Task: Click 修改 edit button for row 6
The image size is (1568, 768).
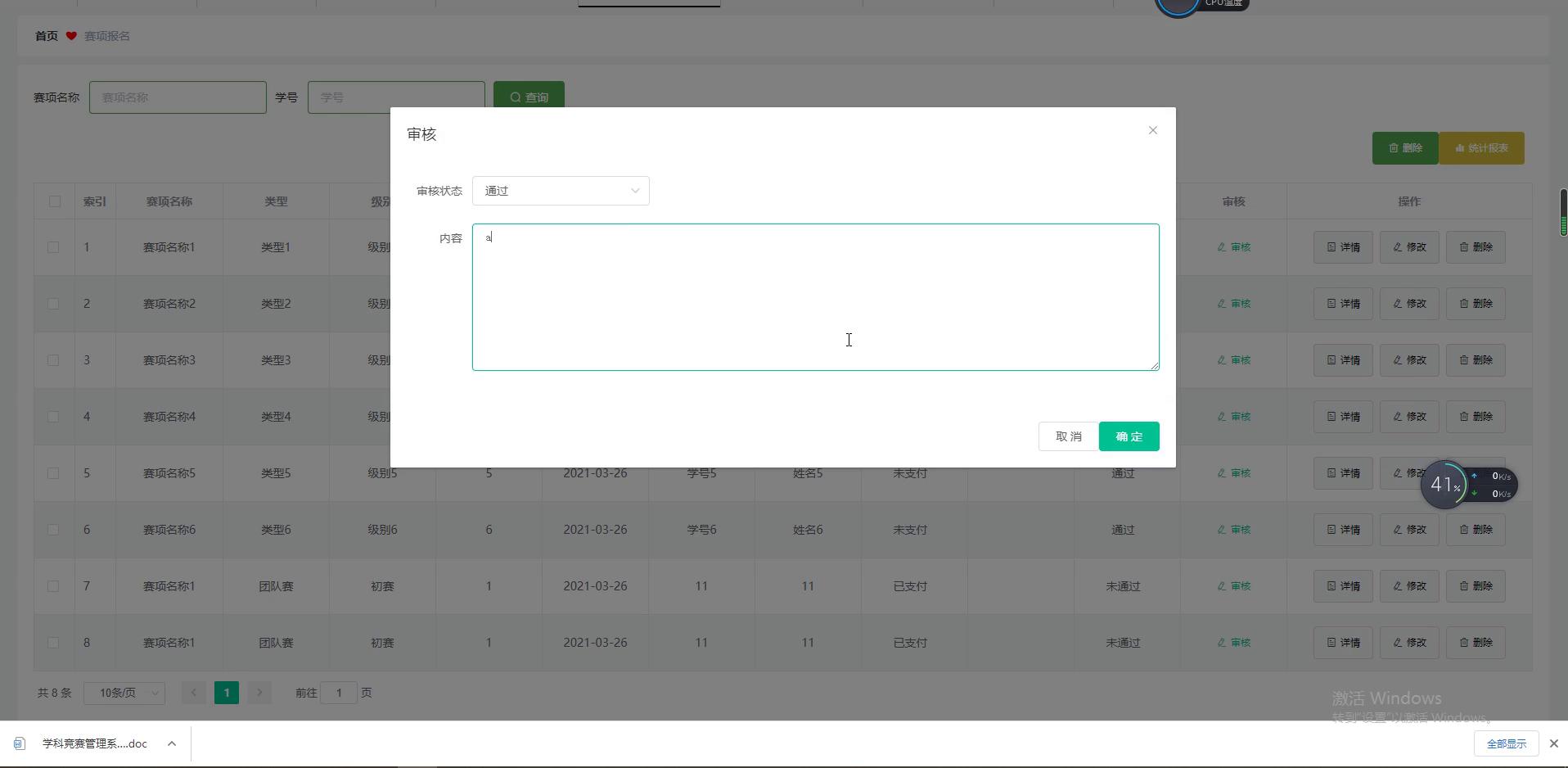Action: click(1408, 530)
